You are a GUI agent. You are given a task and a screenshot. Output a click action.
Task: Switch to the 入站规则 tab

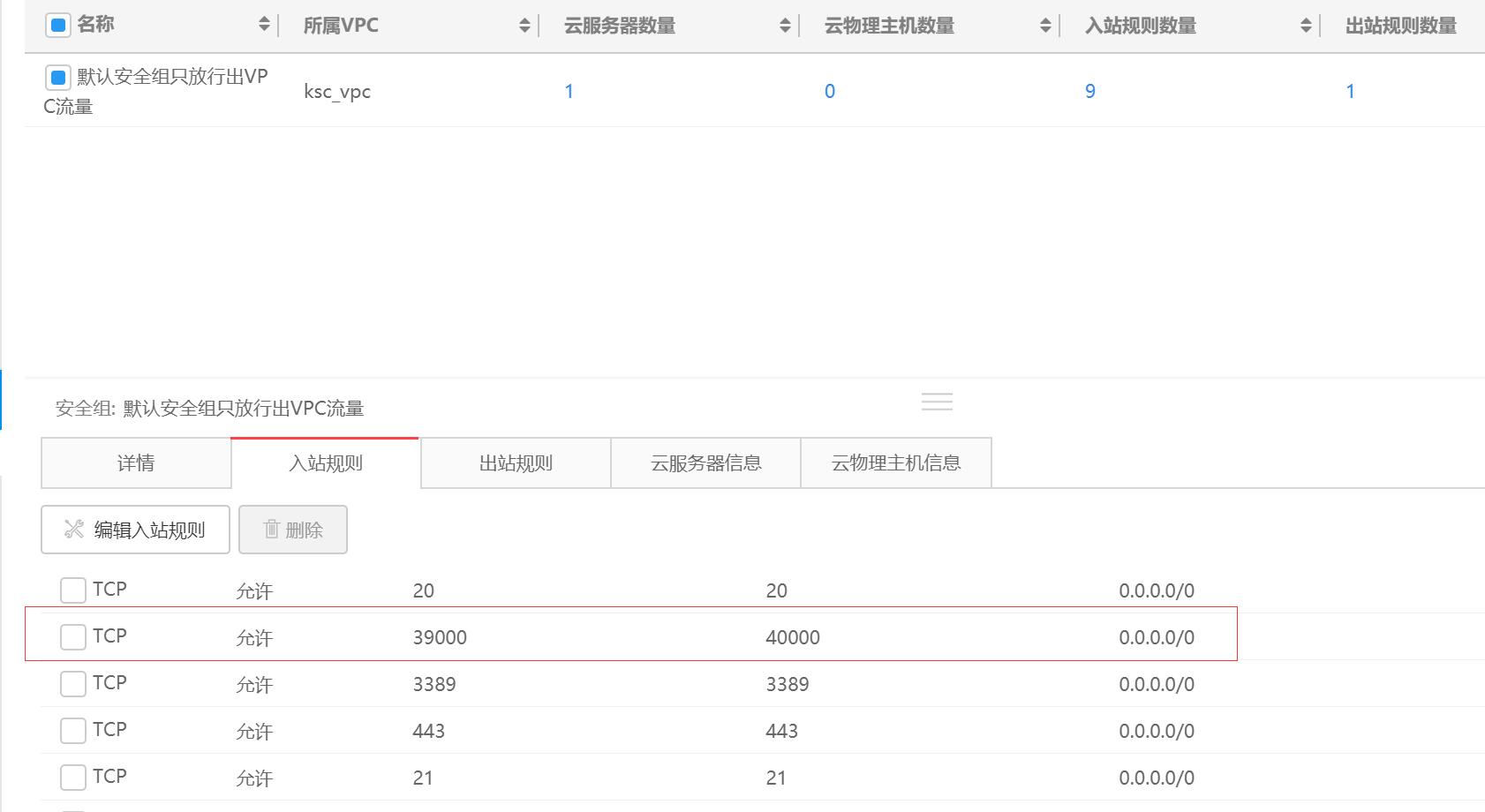click(x=326, y=462)
